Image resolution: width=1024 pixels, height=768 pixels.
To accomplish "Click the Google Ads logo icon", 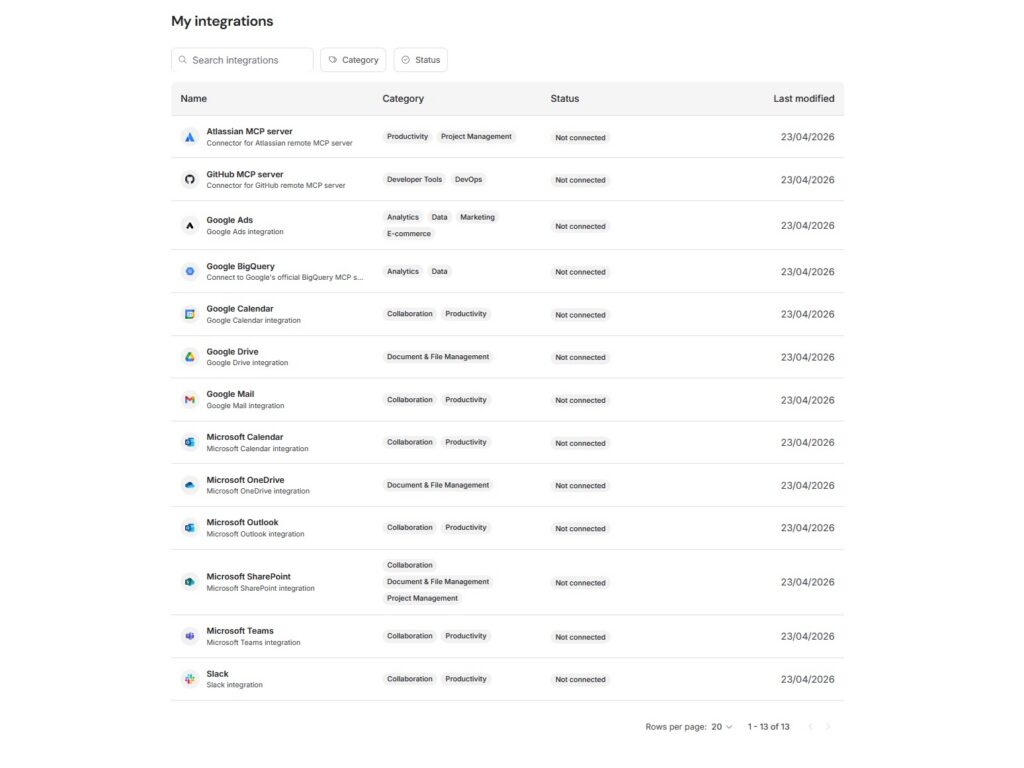I will coord(189,225).
